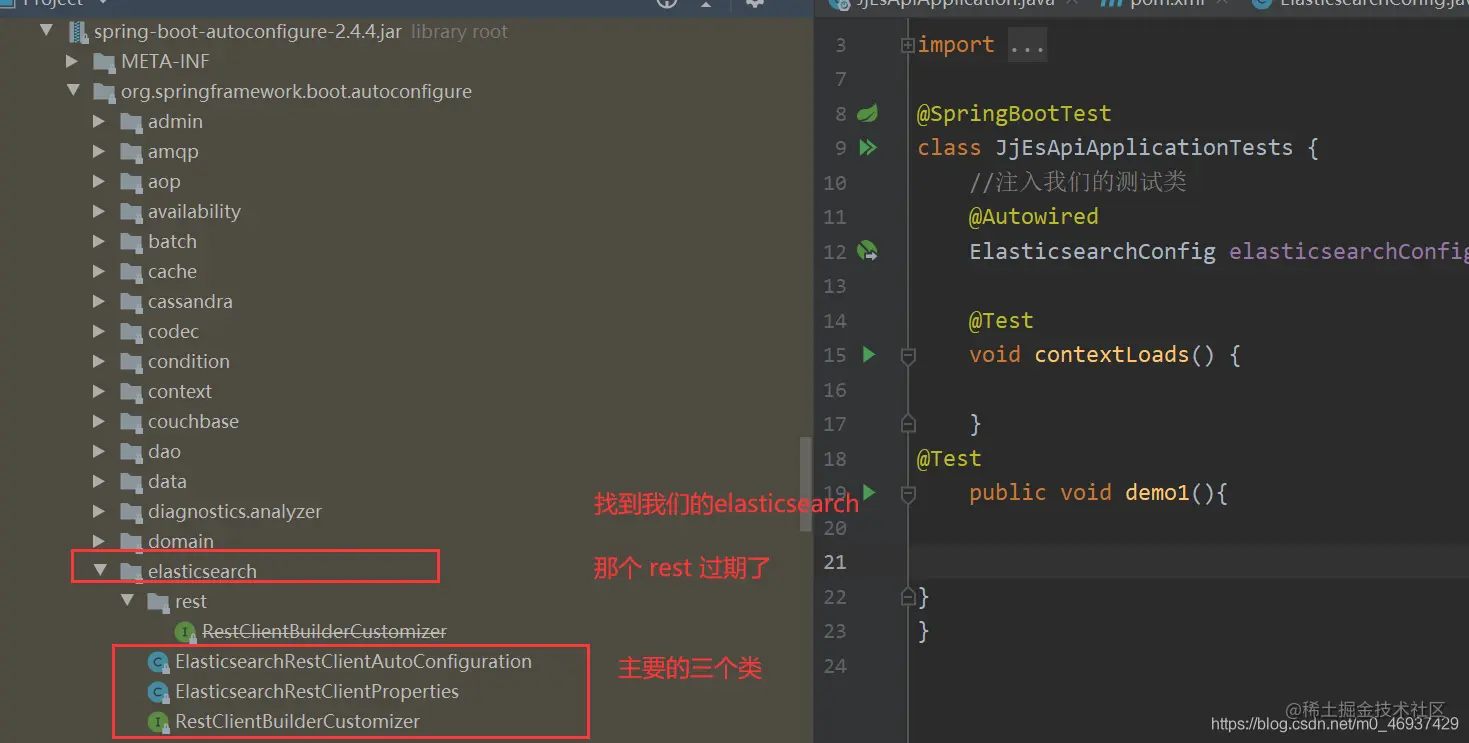Click the ElasticsearchConfig type in line 12
Image resolution: width=1469 pixels, height=743 pixels.
click(1092, 251)
